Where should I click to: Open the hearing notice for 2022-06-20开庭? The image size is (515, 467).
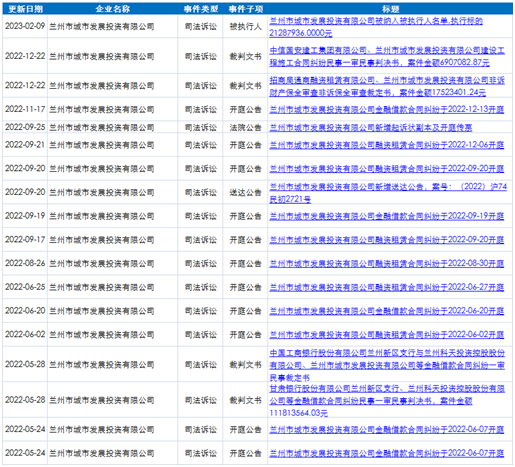click(x=387, y=311)
